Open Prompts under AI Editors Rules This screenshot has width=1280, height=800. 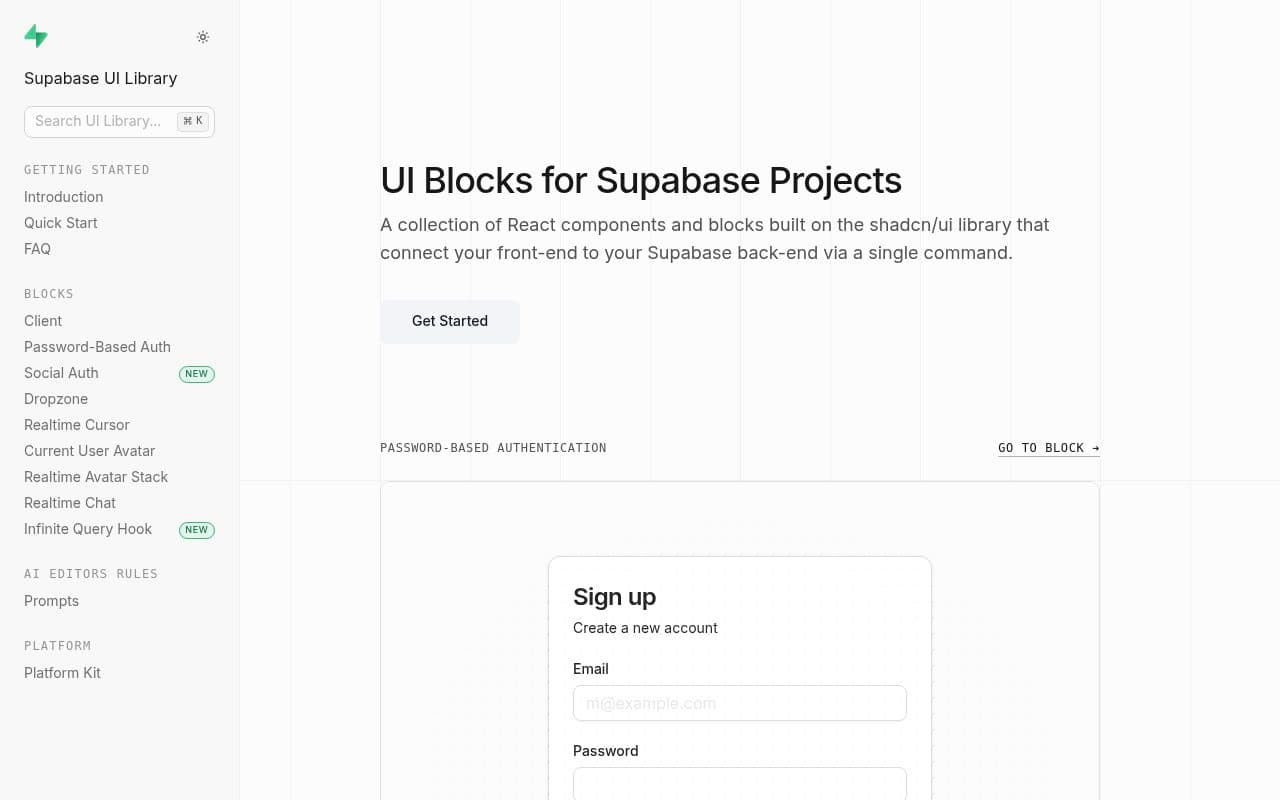click(x=51, y=601)
